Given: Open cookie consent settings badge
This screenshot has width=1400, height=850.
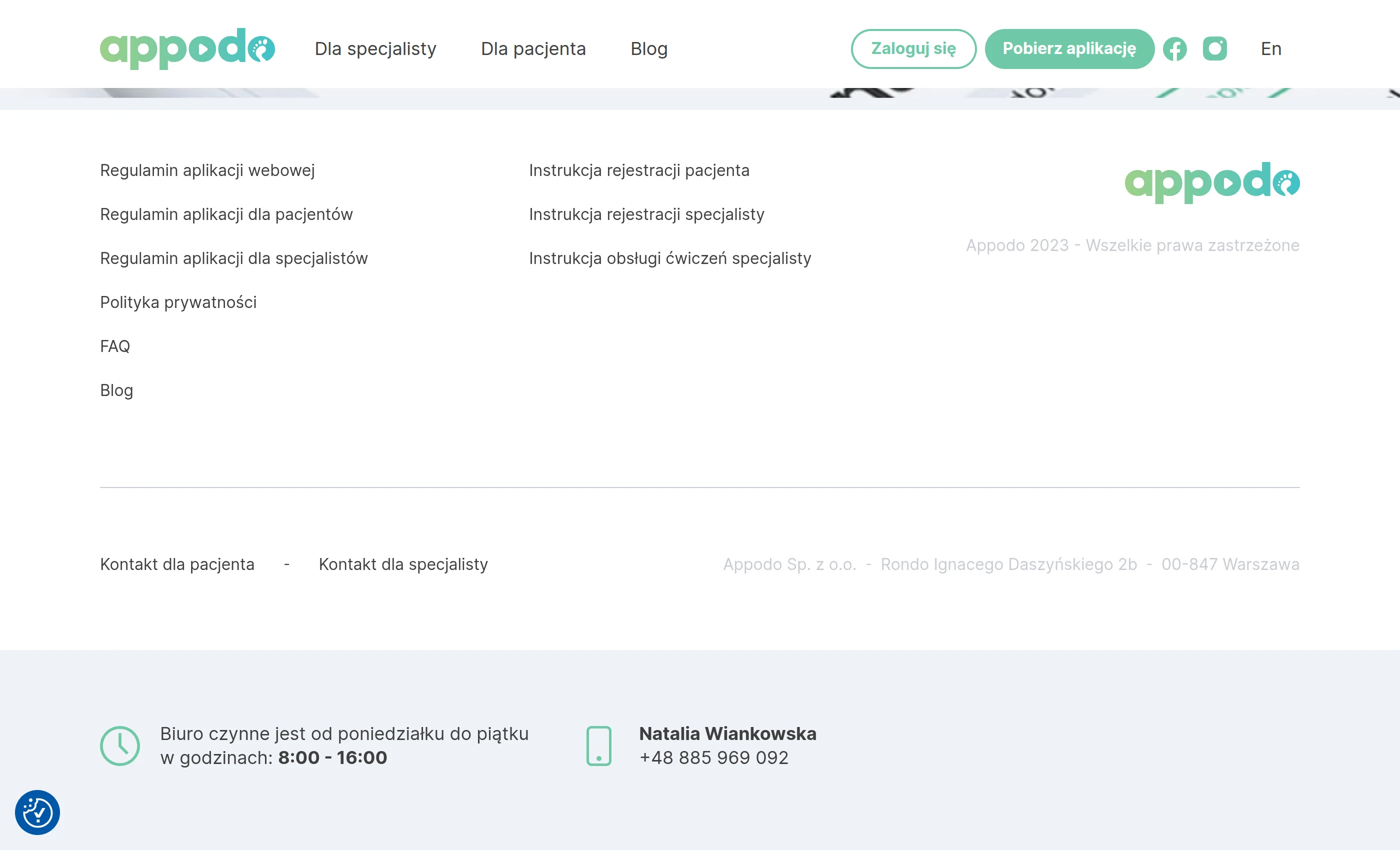Looking at the screenshot, I should pyautogui.click(x=37, y=812).
